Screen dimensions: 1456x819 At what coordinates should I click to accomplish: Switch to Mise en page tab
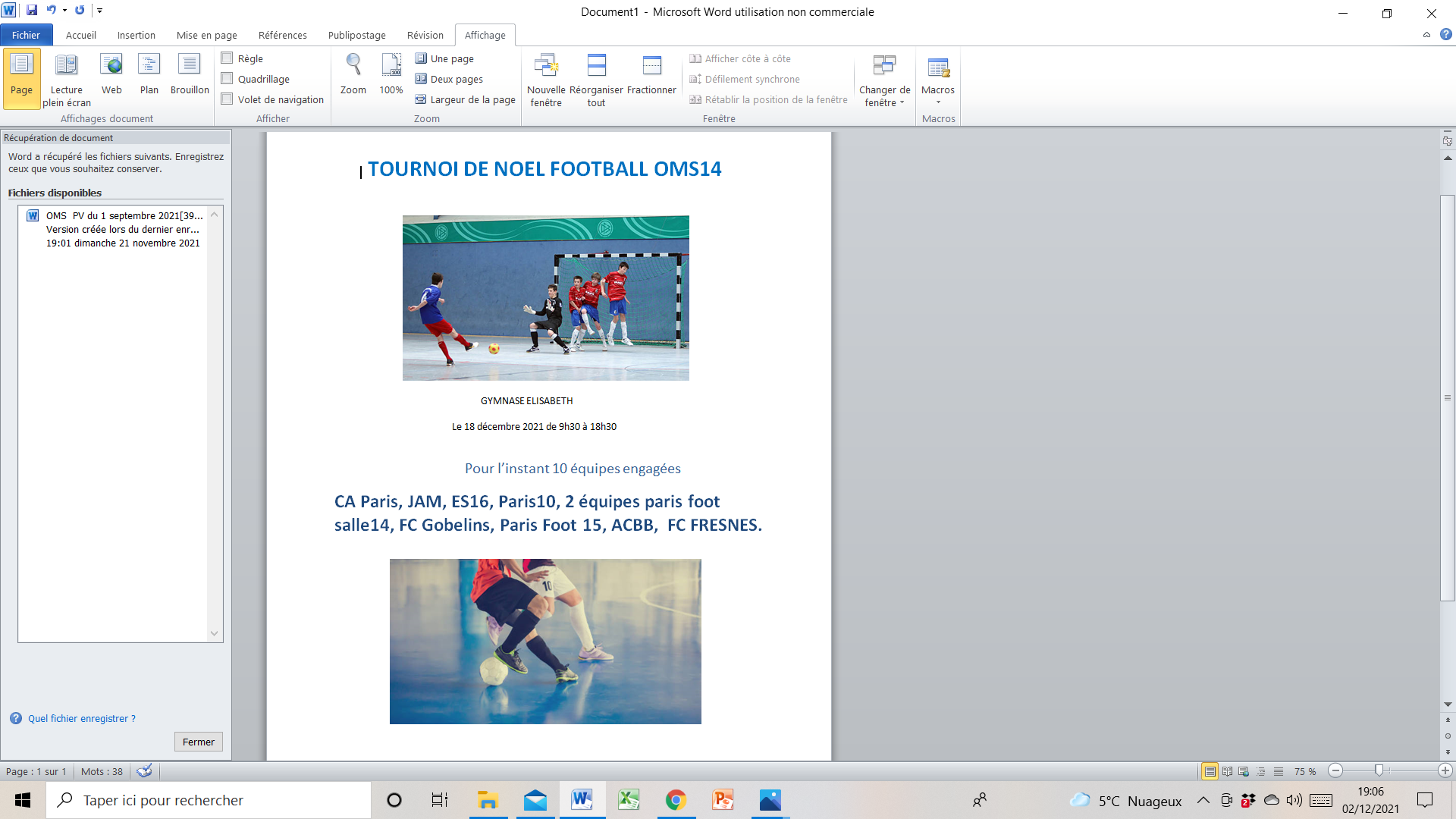tap(206, 35)
